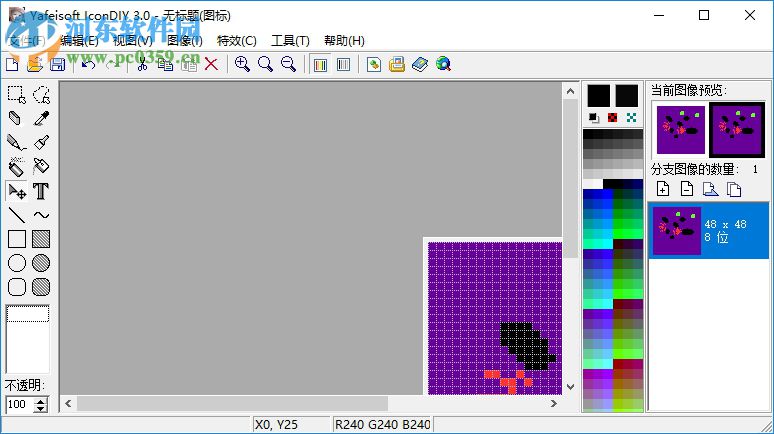774x434 pixels.
Task: Click the green checkered inverse color icon
Action: [x=631, y=118]
